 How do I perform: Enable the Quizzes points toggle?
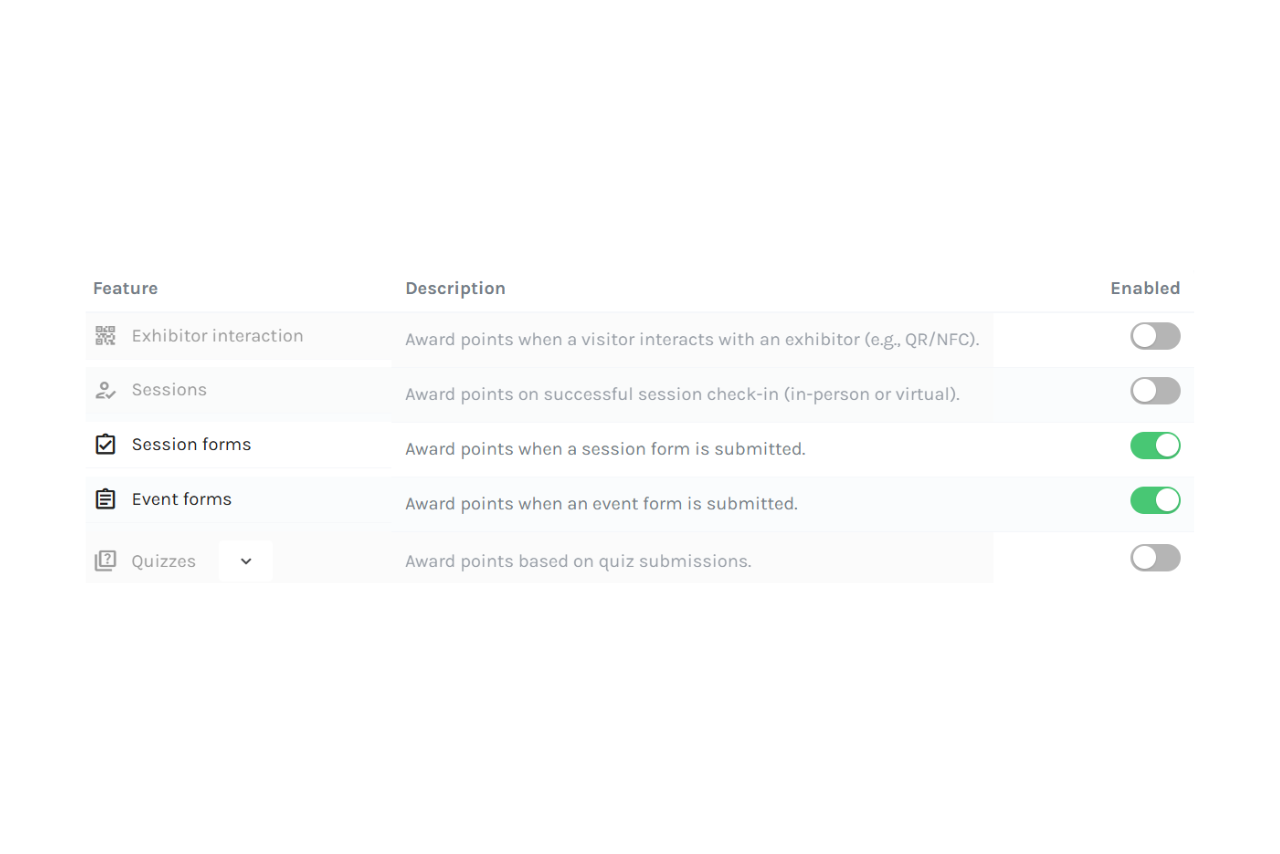pyautogui.click(x=1155, y=558)
